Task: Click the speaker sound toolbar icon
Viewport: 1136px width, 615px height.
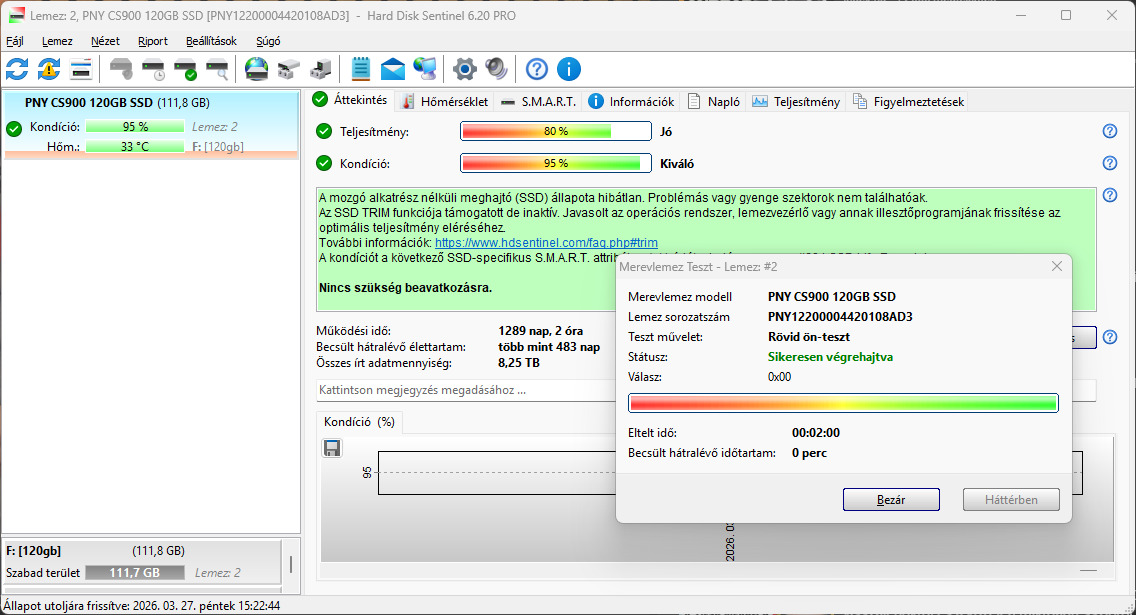Action: 496,70
